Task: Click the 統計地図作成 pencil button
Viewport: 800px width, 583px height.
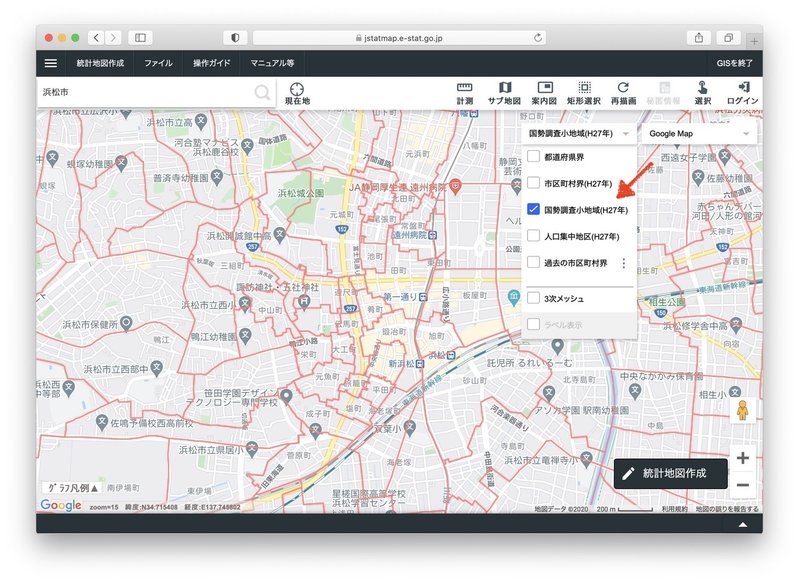Action: (x=671, y=474)
